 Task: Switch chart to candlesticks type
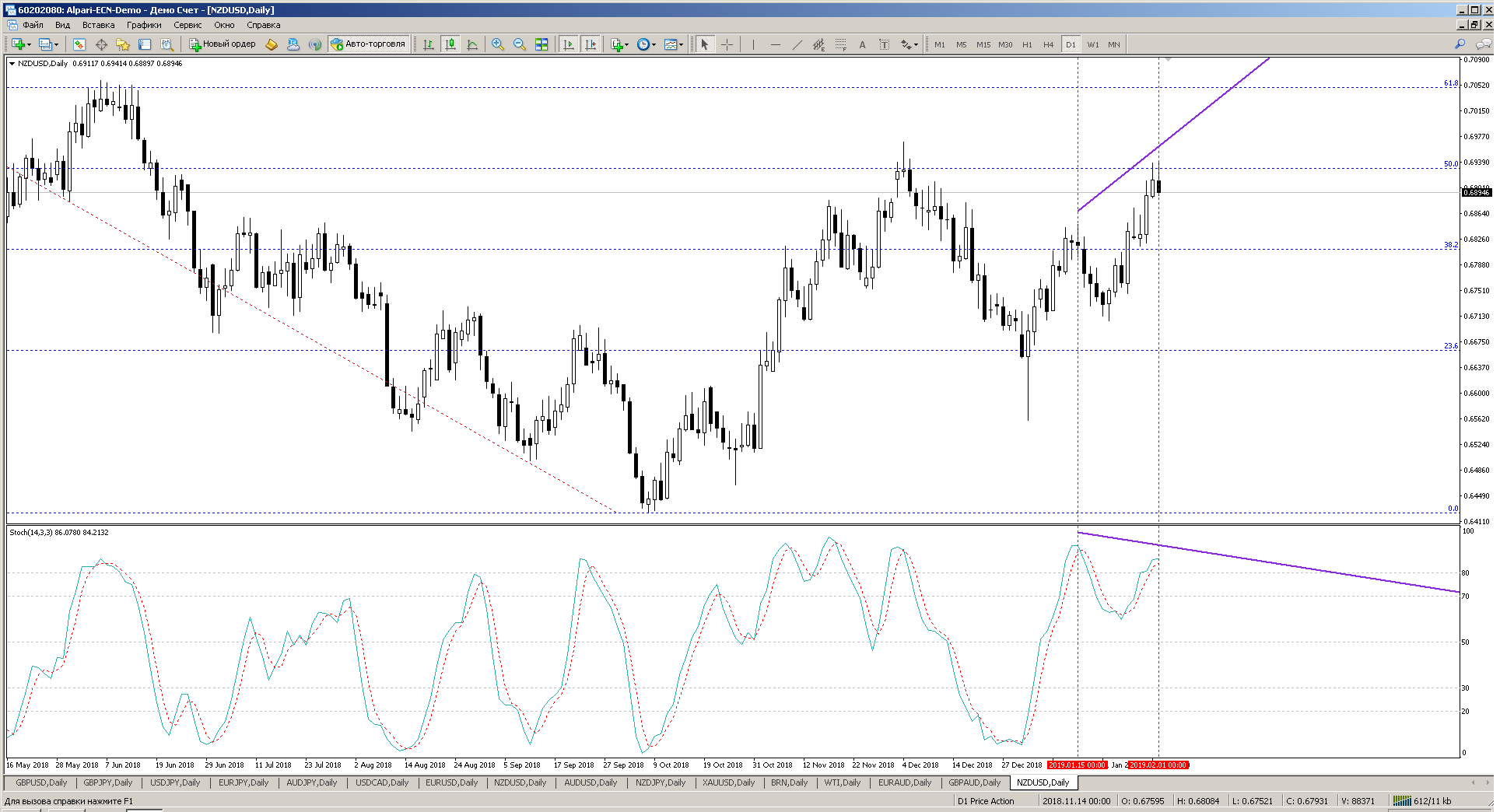tap(450, 44)
